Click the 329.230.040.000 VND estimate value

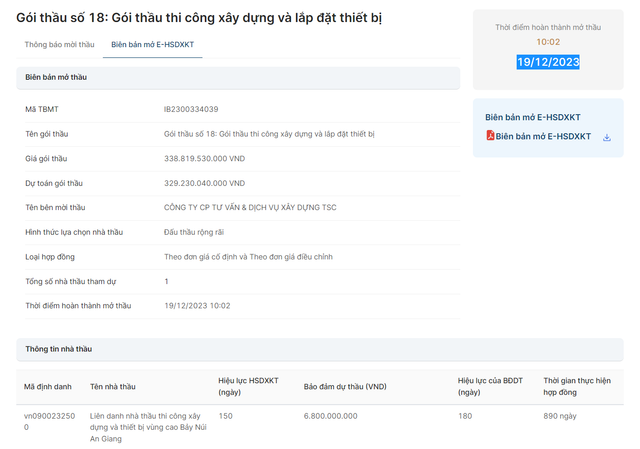coord(204,183)
